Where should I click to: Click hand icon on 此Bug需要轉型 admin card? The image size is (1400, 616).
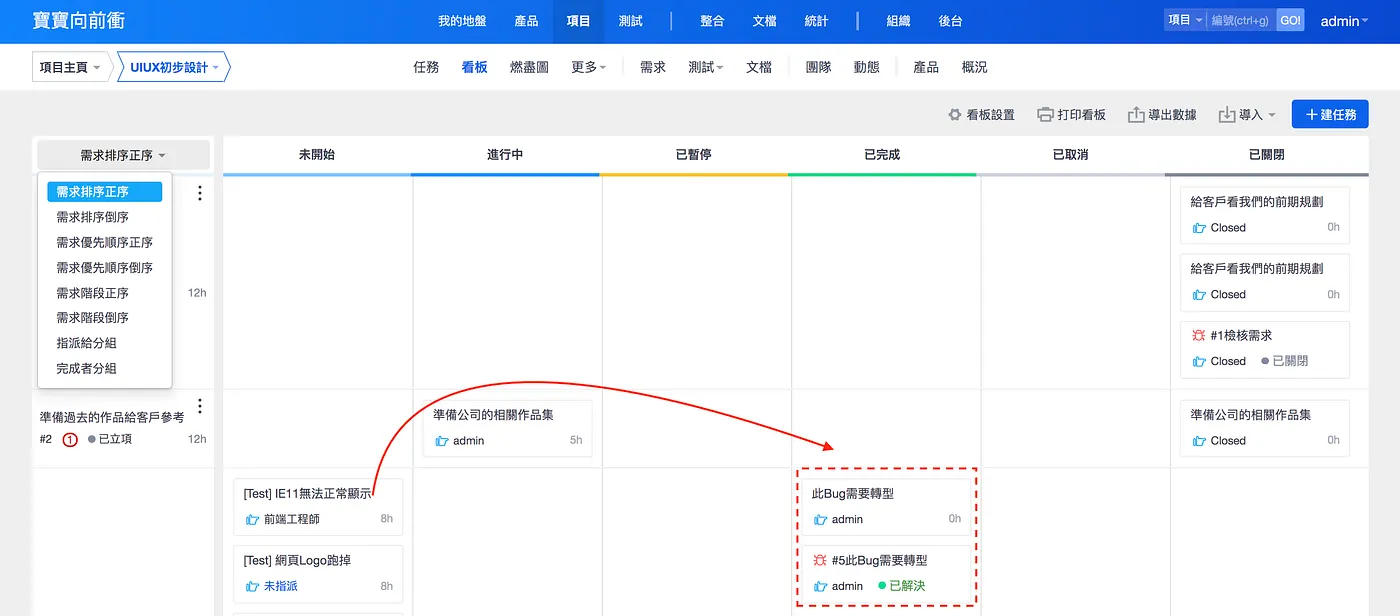tap(821, 519)
